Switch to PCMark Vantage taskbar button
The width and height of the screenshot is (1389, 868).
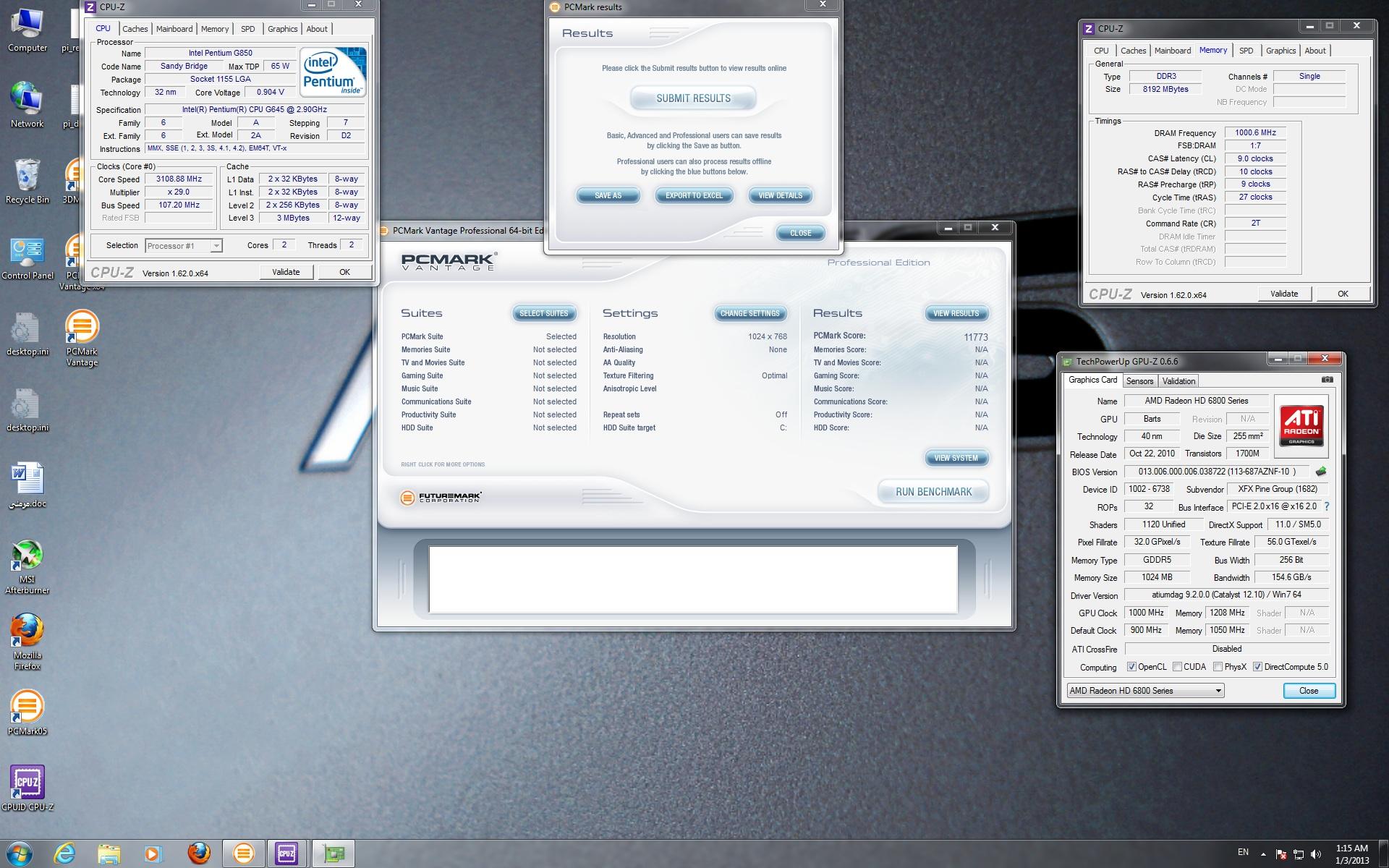click(243, 854)
